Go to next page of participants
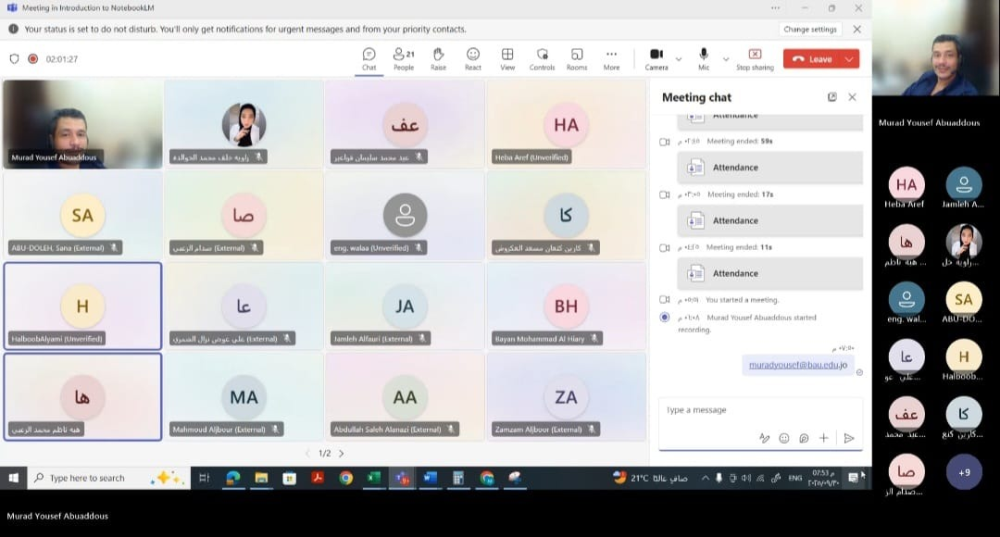The image size is (1000, 537). pos(341,453)
